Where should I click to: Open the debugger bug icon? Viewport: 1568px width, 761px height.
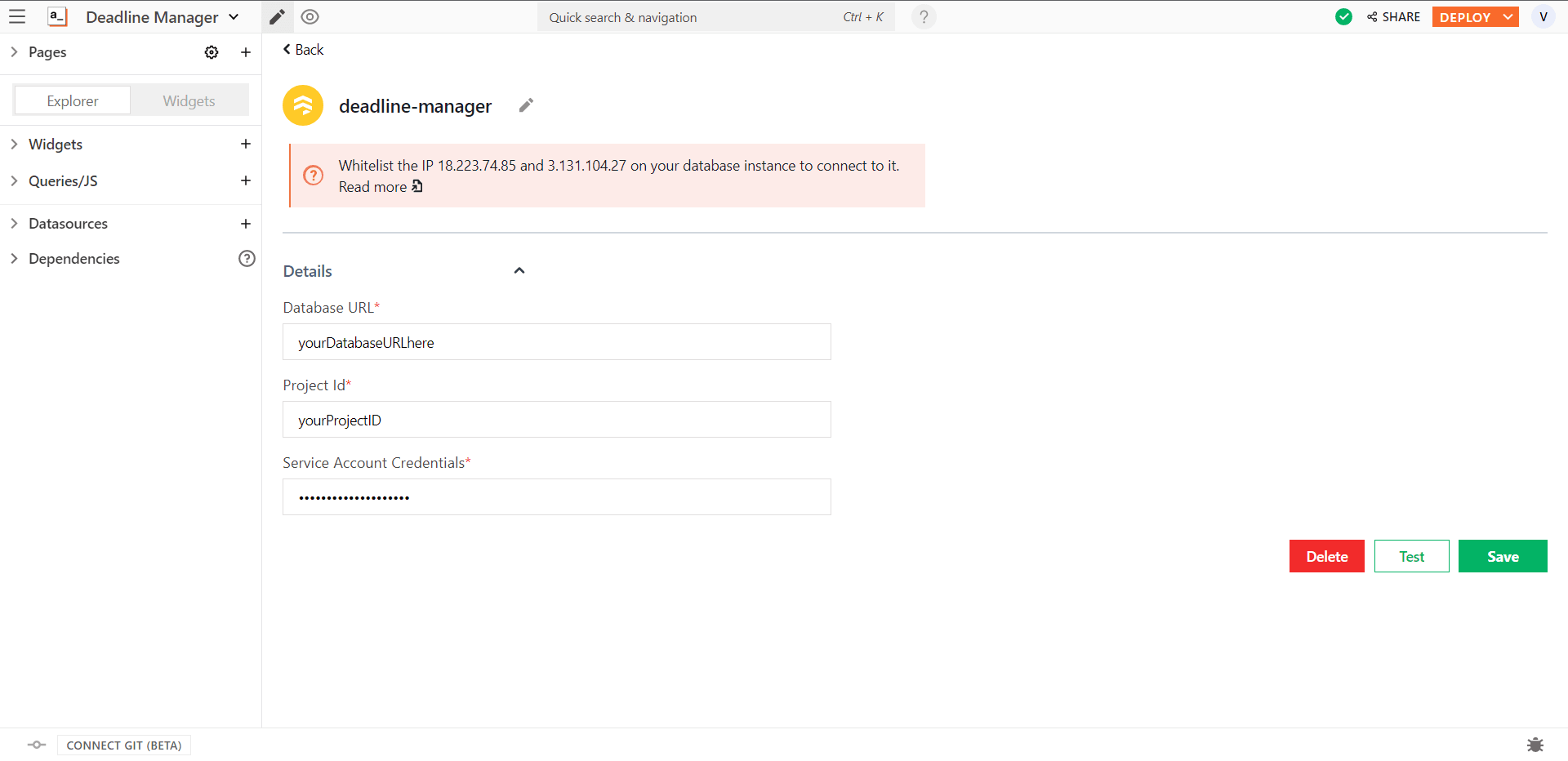(x=1535, y=745)
